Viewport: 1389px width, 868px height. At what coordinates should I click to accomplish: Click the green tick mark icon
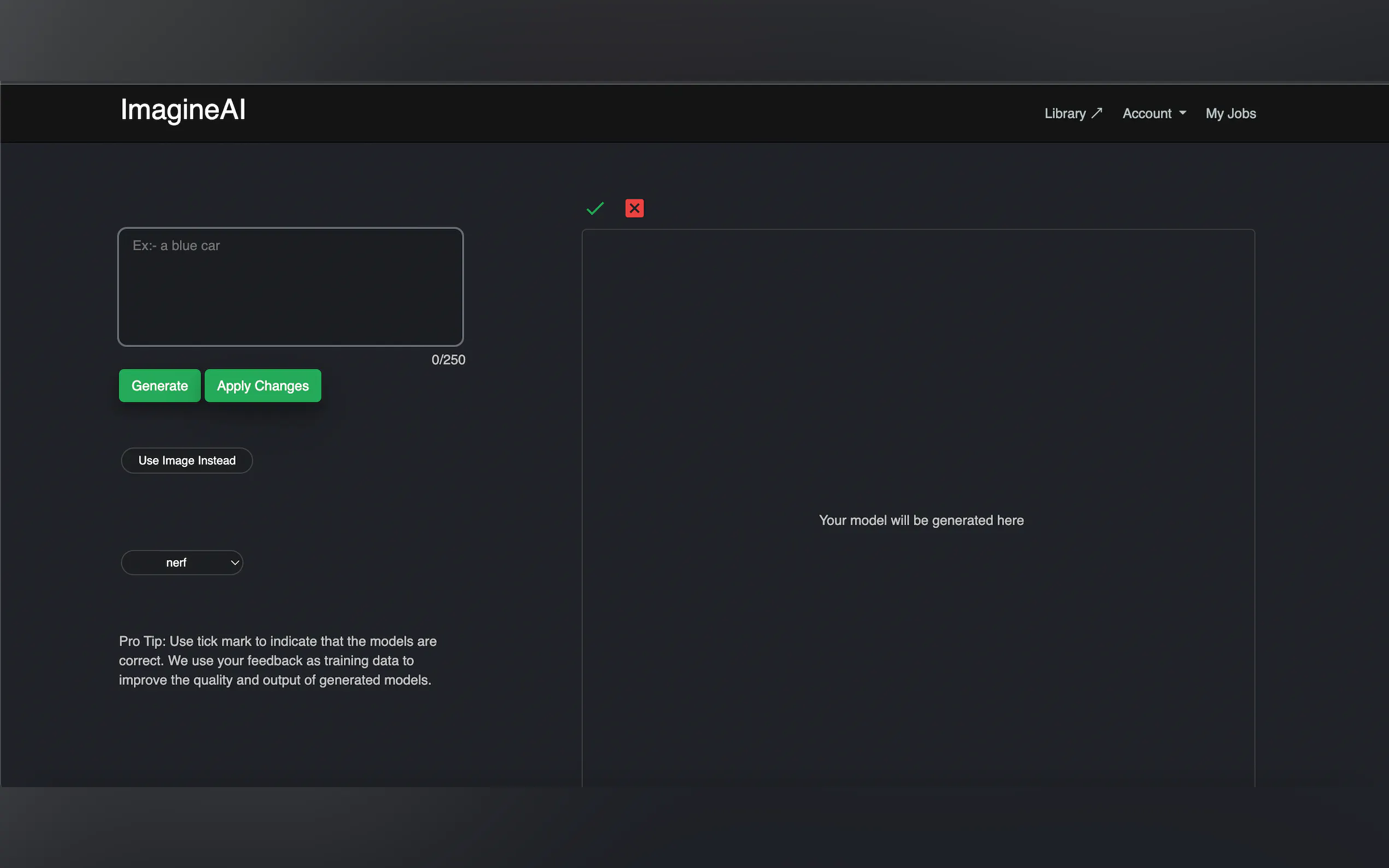point(595,208)
